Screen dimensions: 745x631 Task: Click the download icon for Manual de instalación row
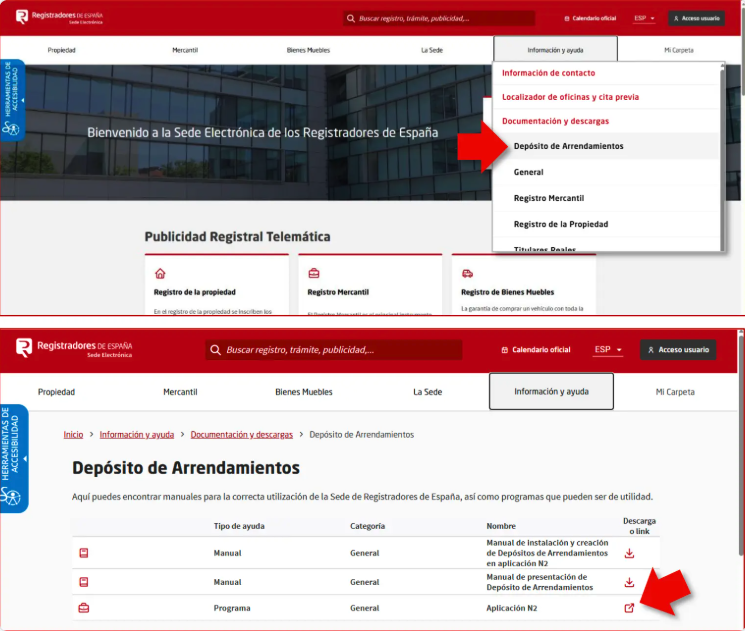pyautogui.click(x=630, y=553)
